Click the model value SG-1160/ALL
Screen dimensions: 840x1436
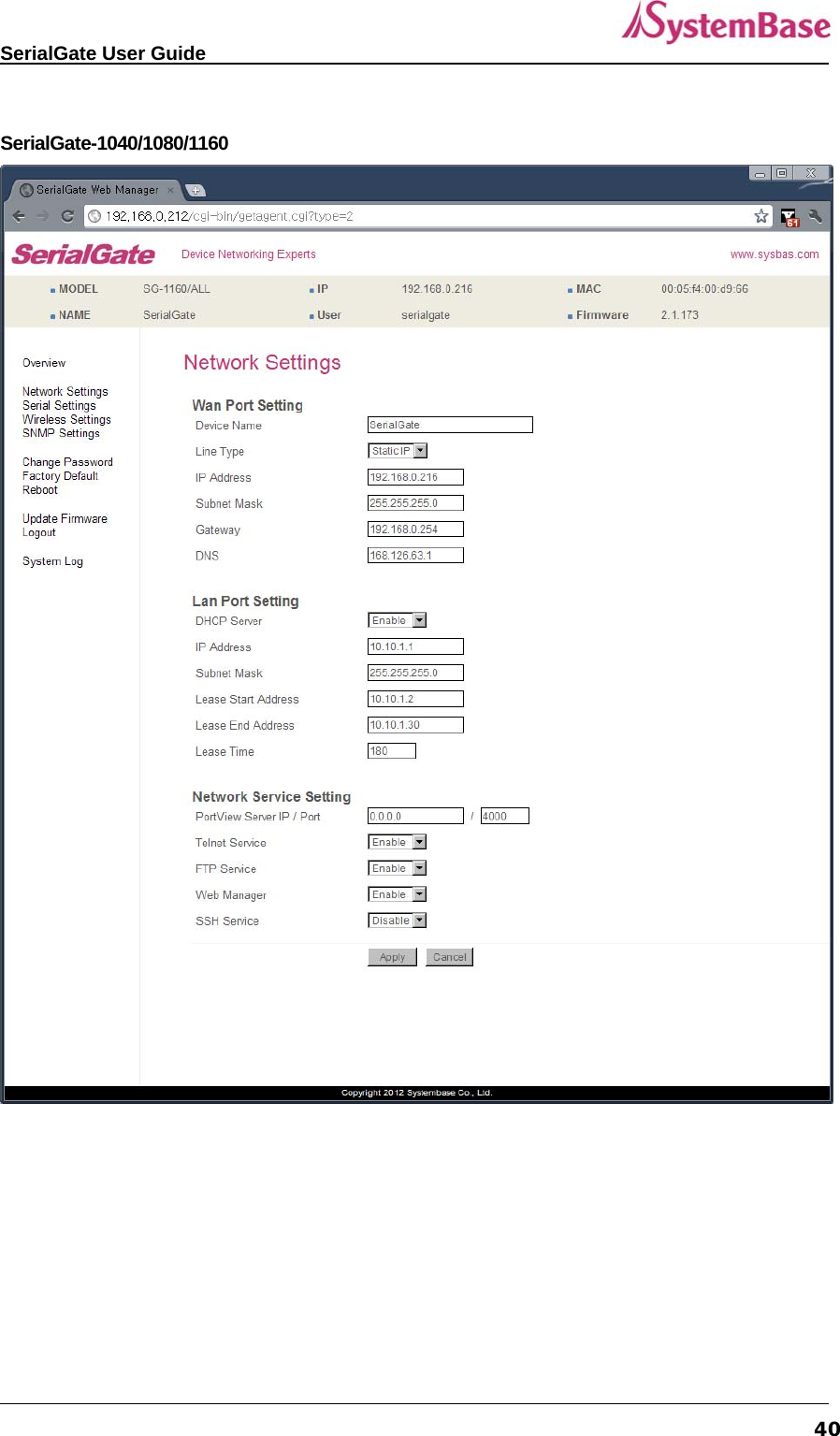tap(177, 289)
